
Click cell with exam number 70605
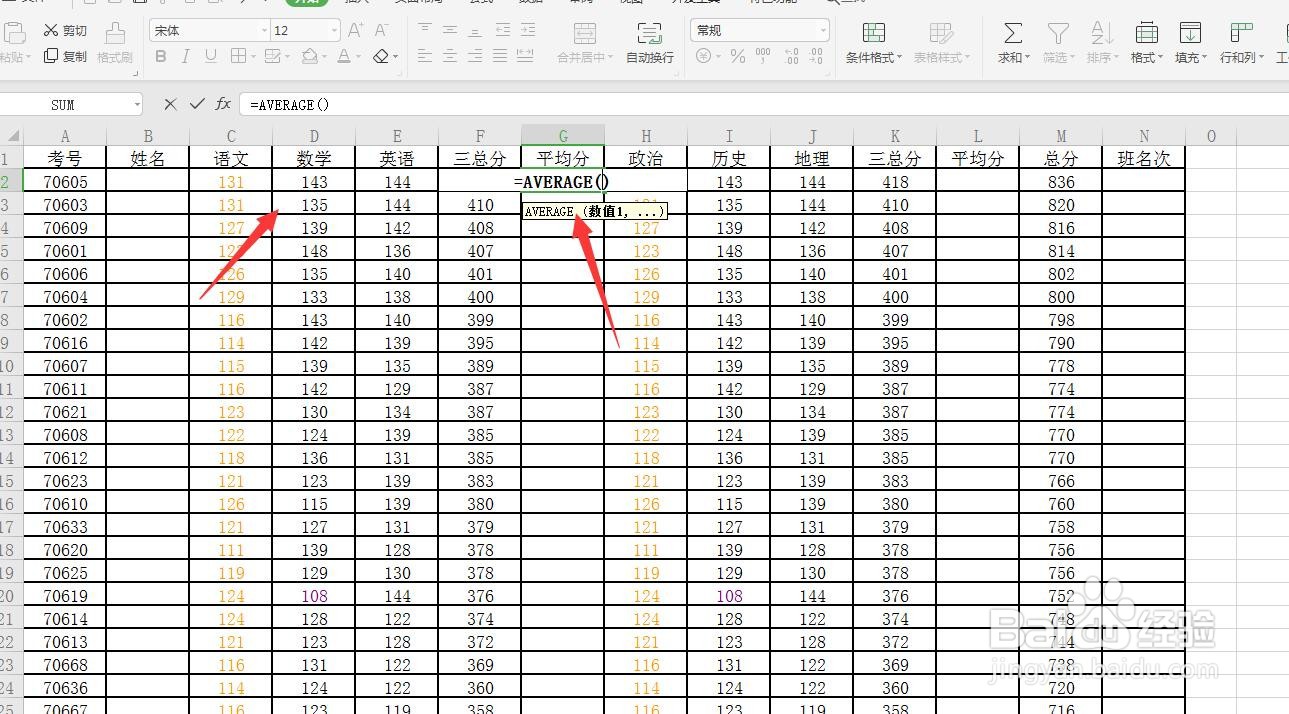pyautogui.click(x=65, y=182)
